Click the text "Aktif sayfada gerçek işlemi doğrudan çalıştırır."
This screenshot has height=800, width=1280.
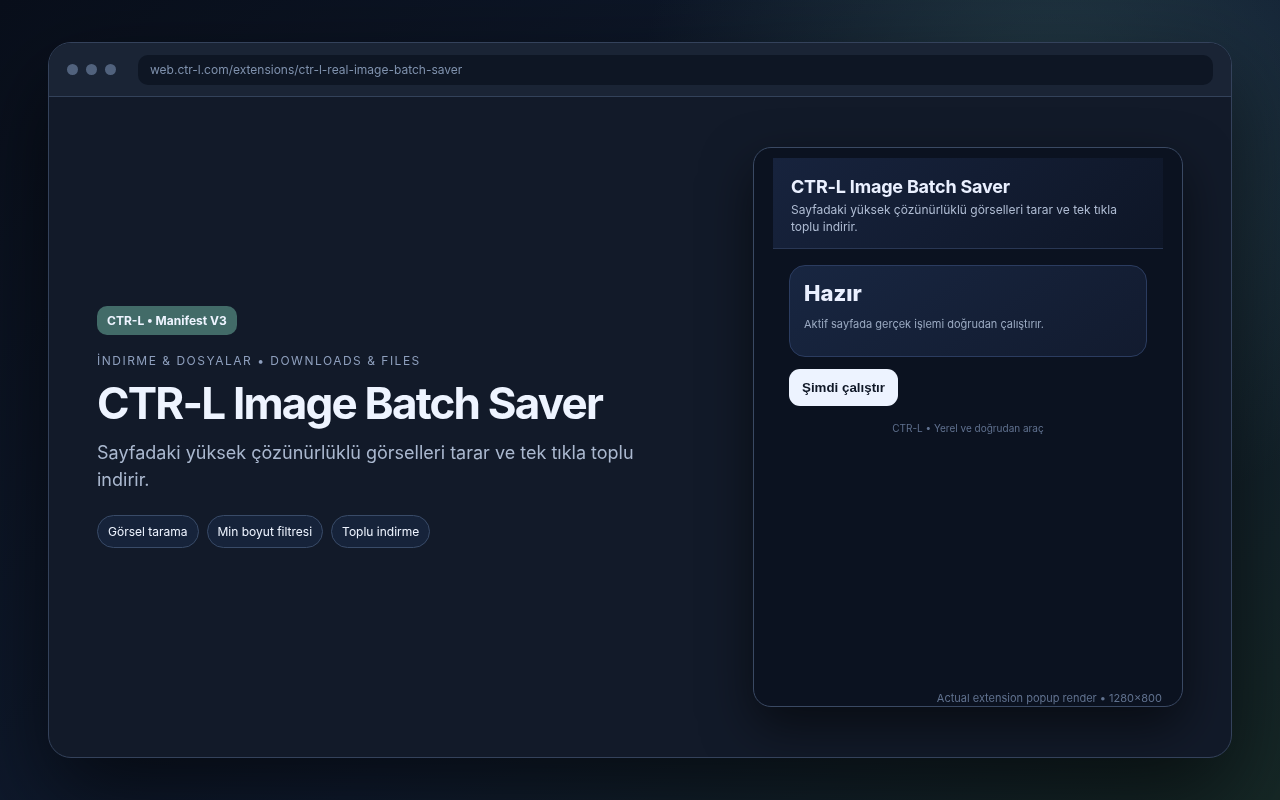point(923,324)
